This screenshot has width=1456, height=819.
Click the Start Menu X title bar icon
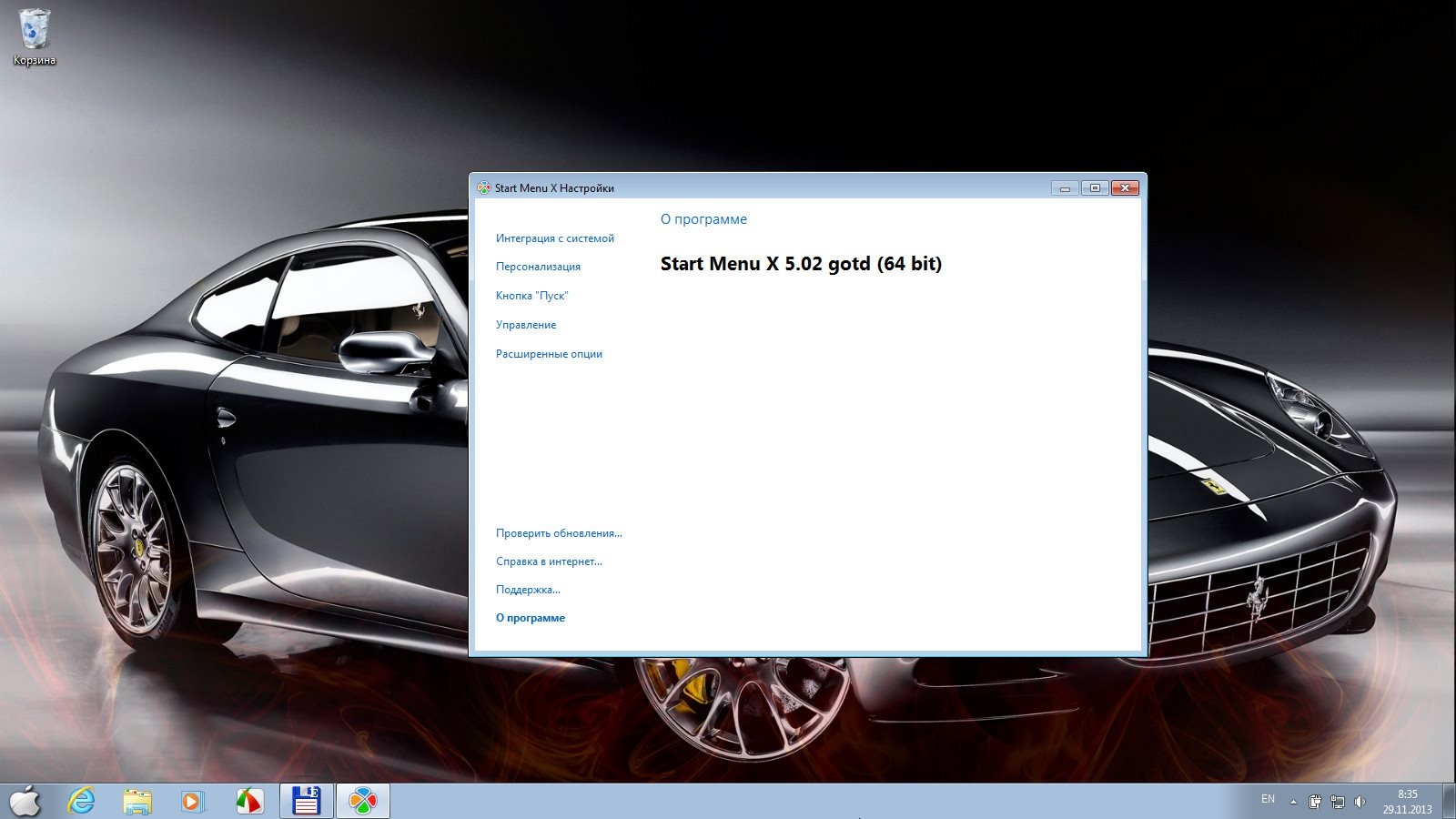[x=483, y=187]
